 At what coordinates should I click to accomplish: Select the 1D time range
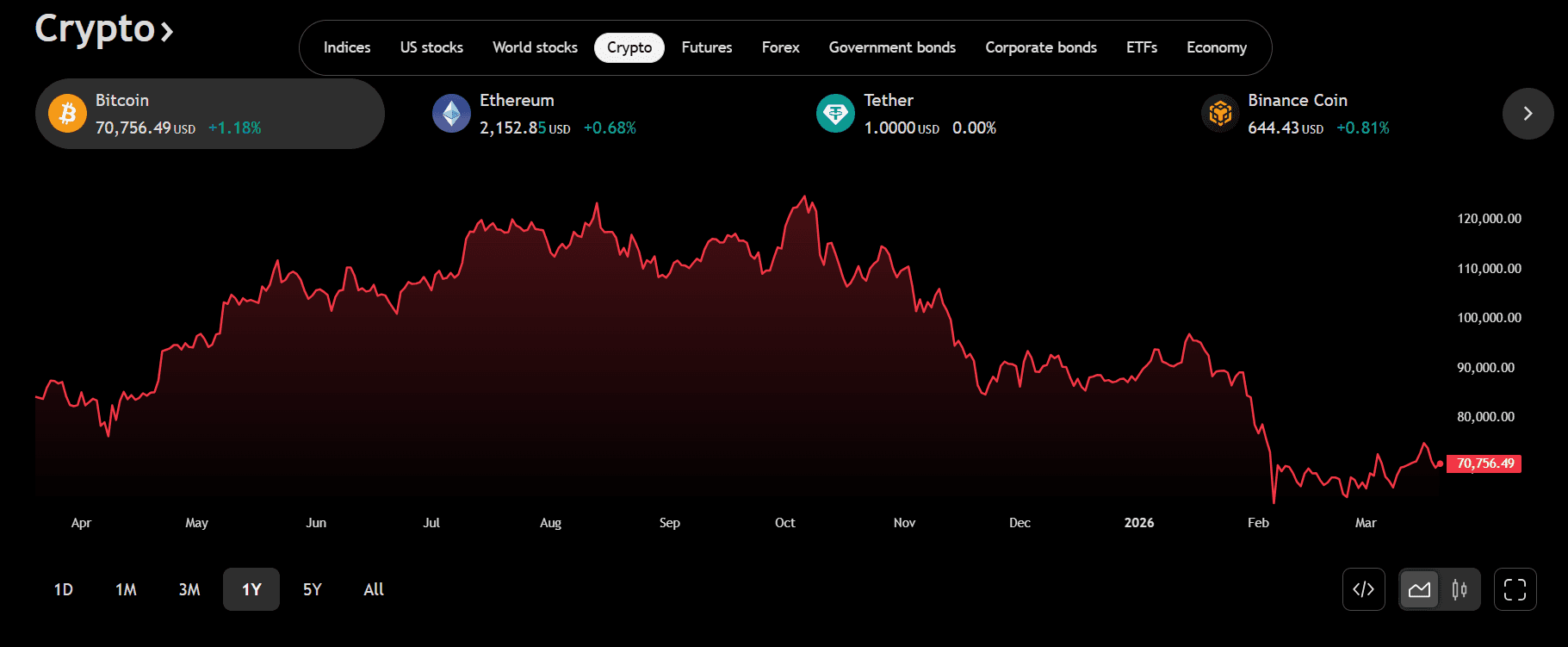[64, 589]
